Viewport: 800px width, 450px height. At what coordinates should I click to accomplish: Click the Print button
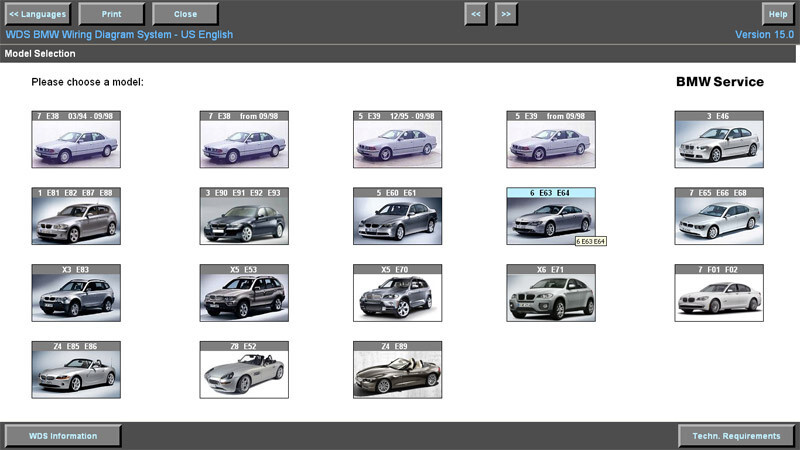111,14
